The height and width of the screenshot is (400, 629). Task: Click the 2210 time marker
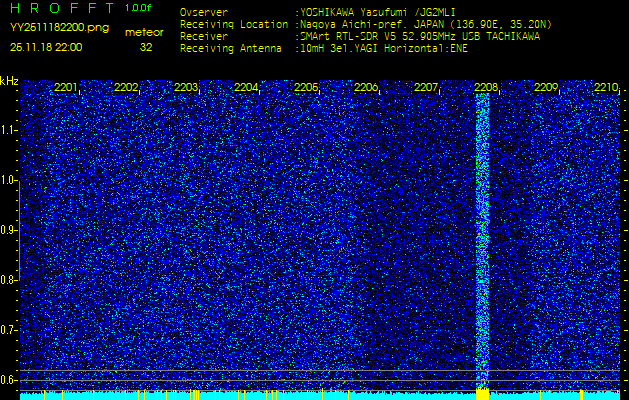click(606, 87)
